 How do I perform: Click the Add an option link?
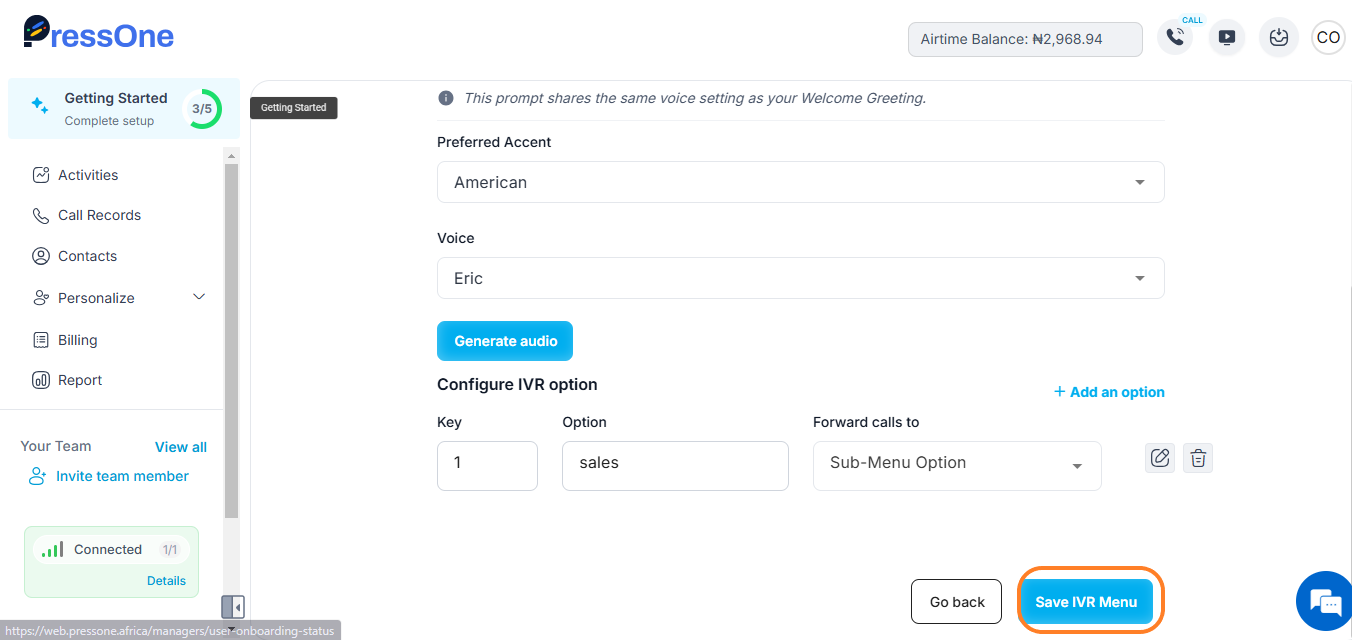1109,392
